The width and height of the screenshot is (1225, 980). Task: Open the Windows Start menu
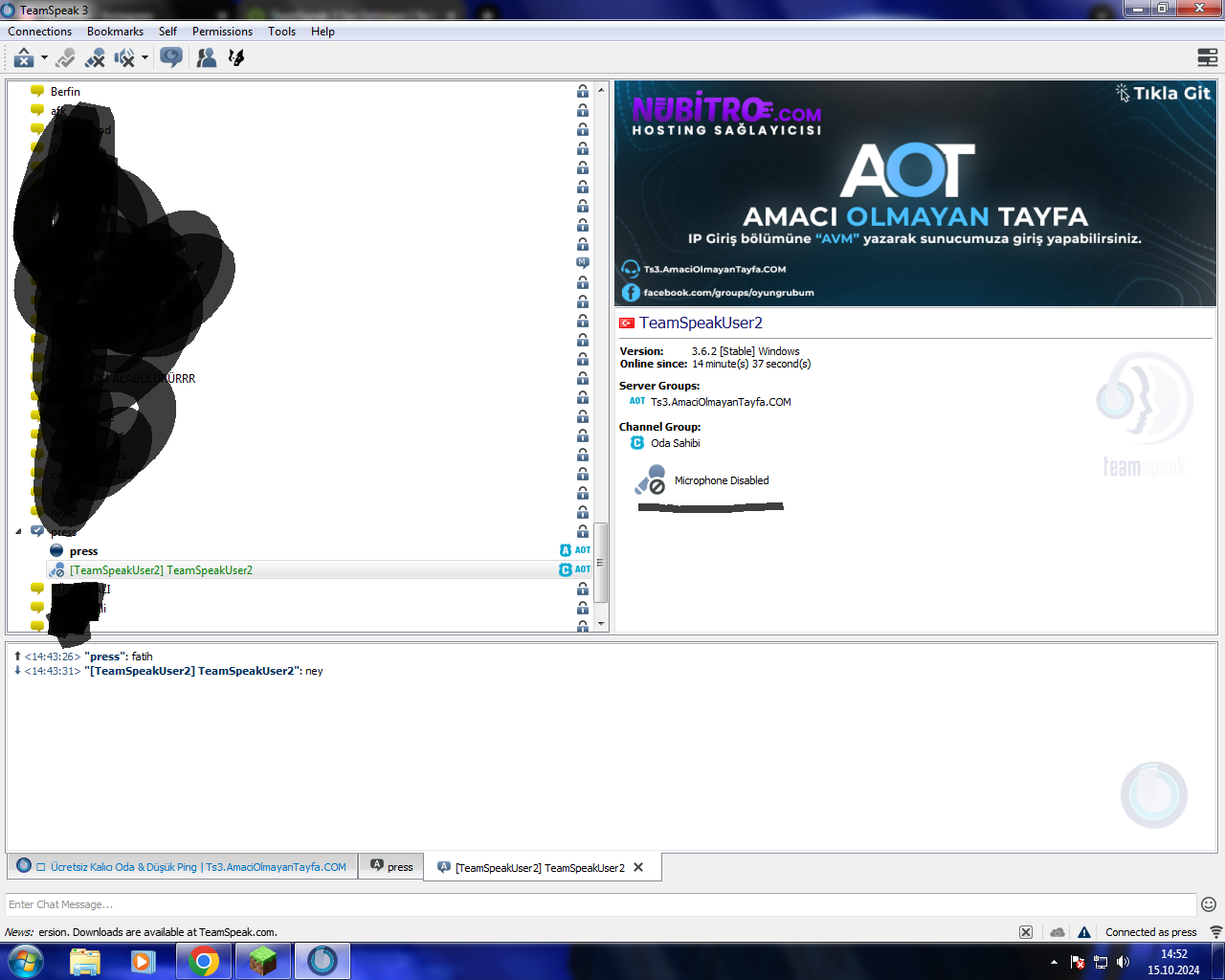(26, 961)
